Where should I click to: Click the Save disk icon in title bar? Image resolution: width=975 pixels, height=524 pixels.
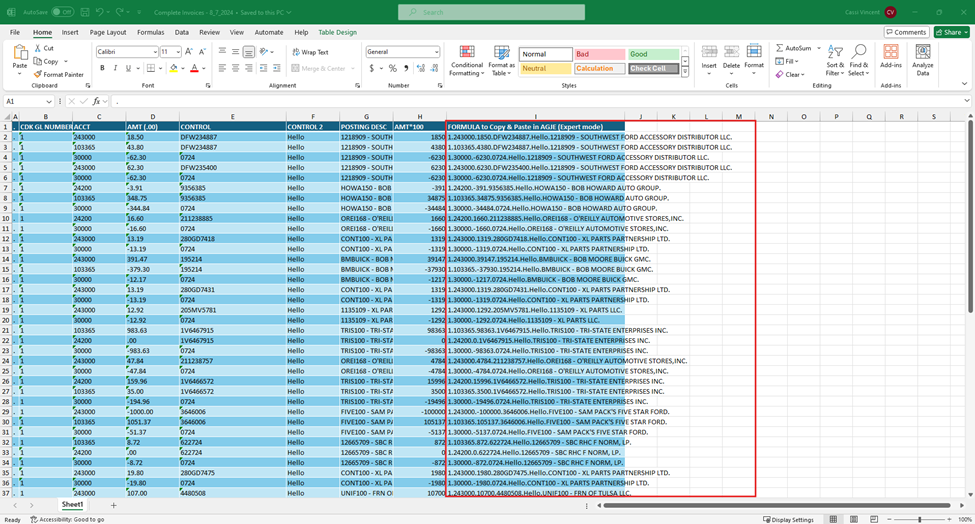point(85,12)
